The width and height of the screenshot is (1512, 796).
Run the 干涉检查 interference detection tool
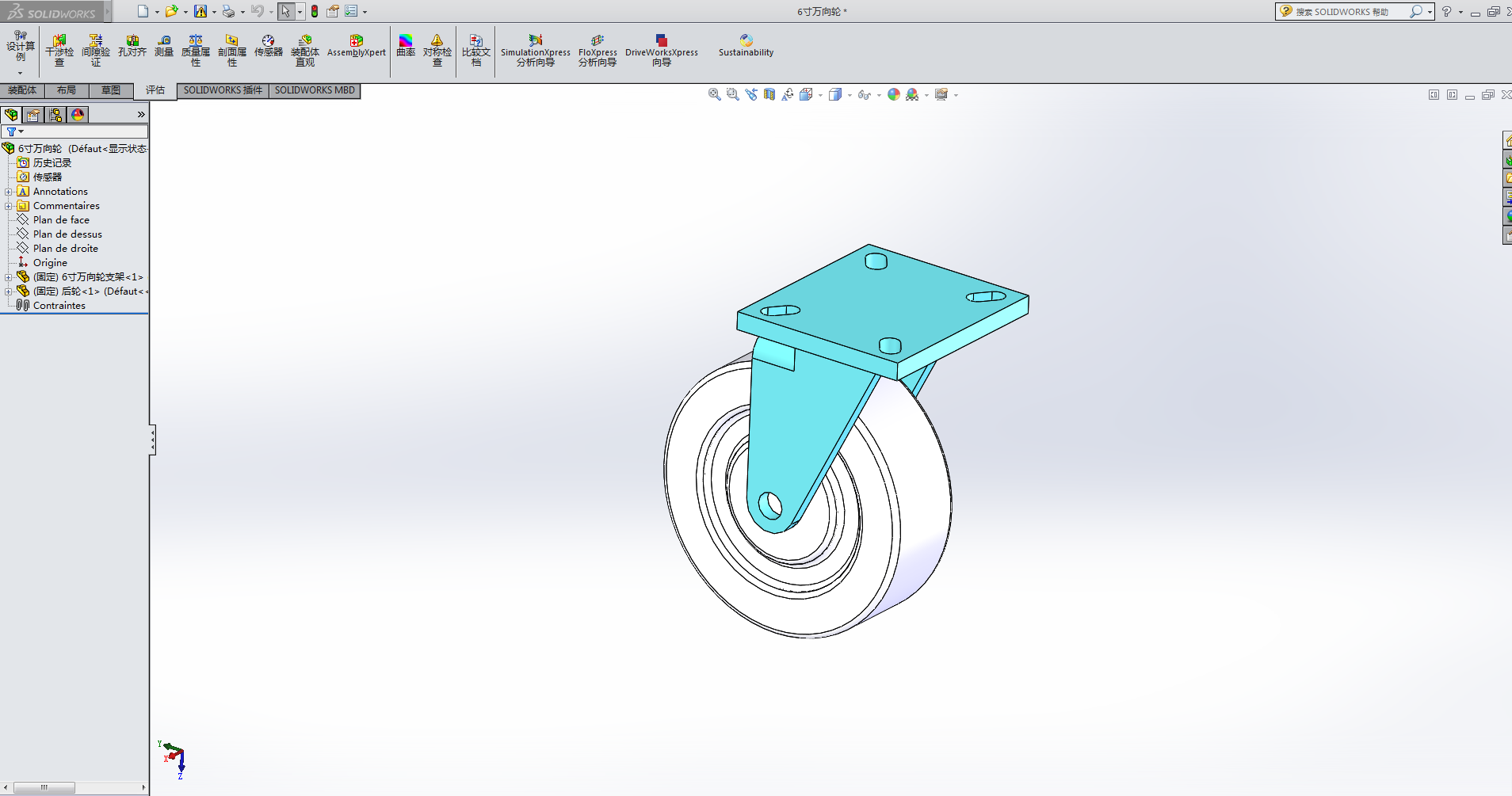coord(59,49)
